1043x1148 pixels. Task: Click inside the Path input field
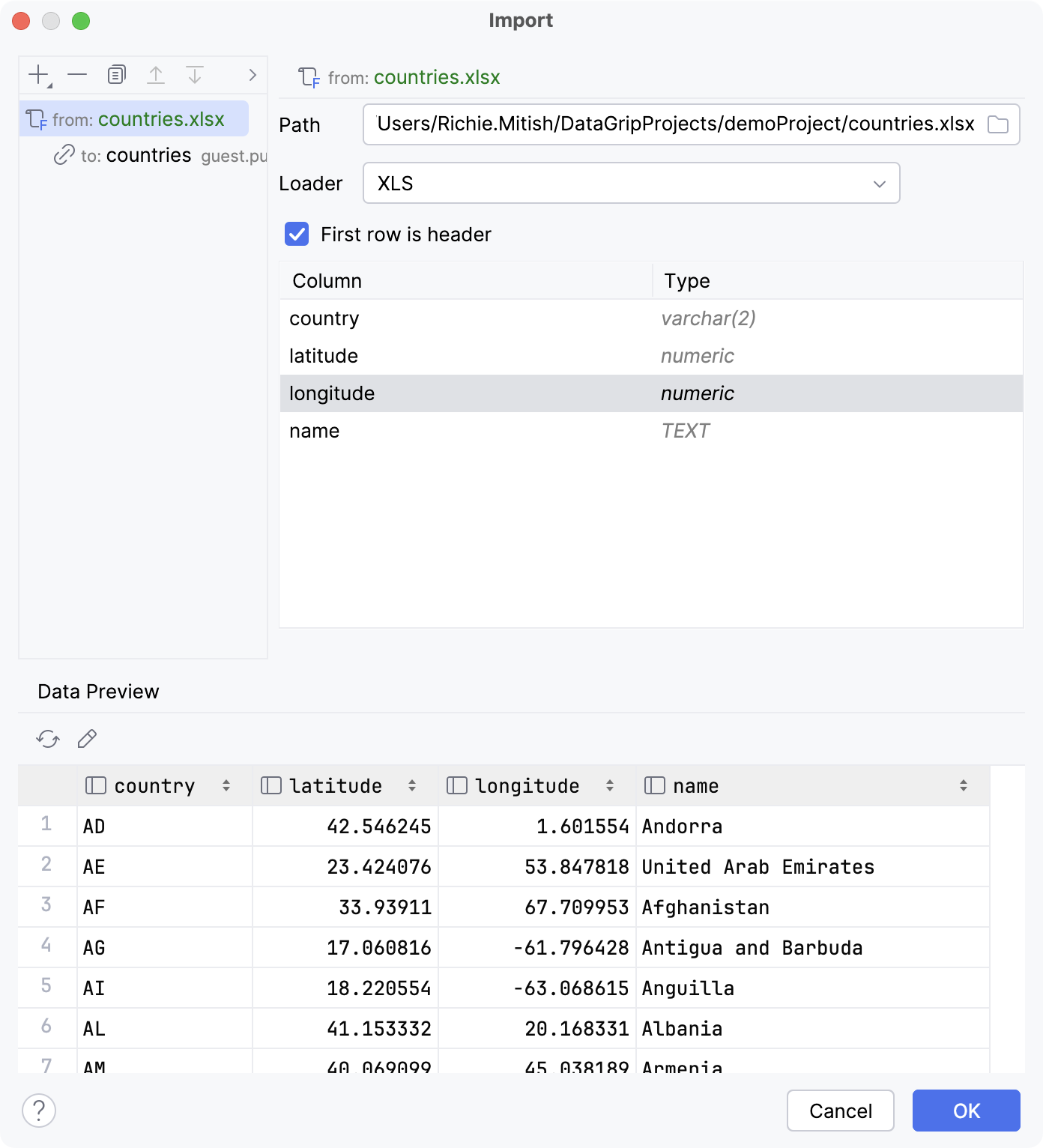pyautogui.click(x=674, y=124)
